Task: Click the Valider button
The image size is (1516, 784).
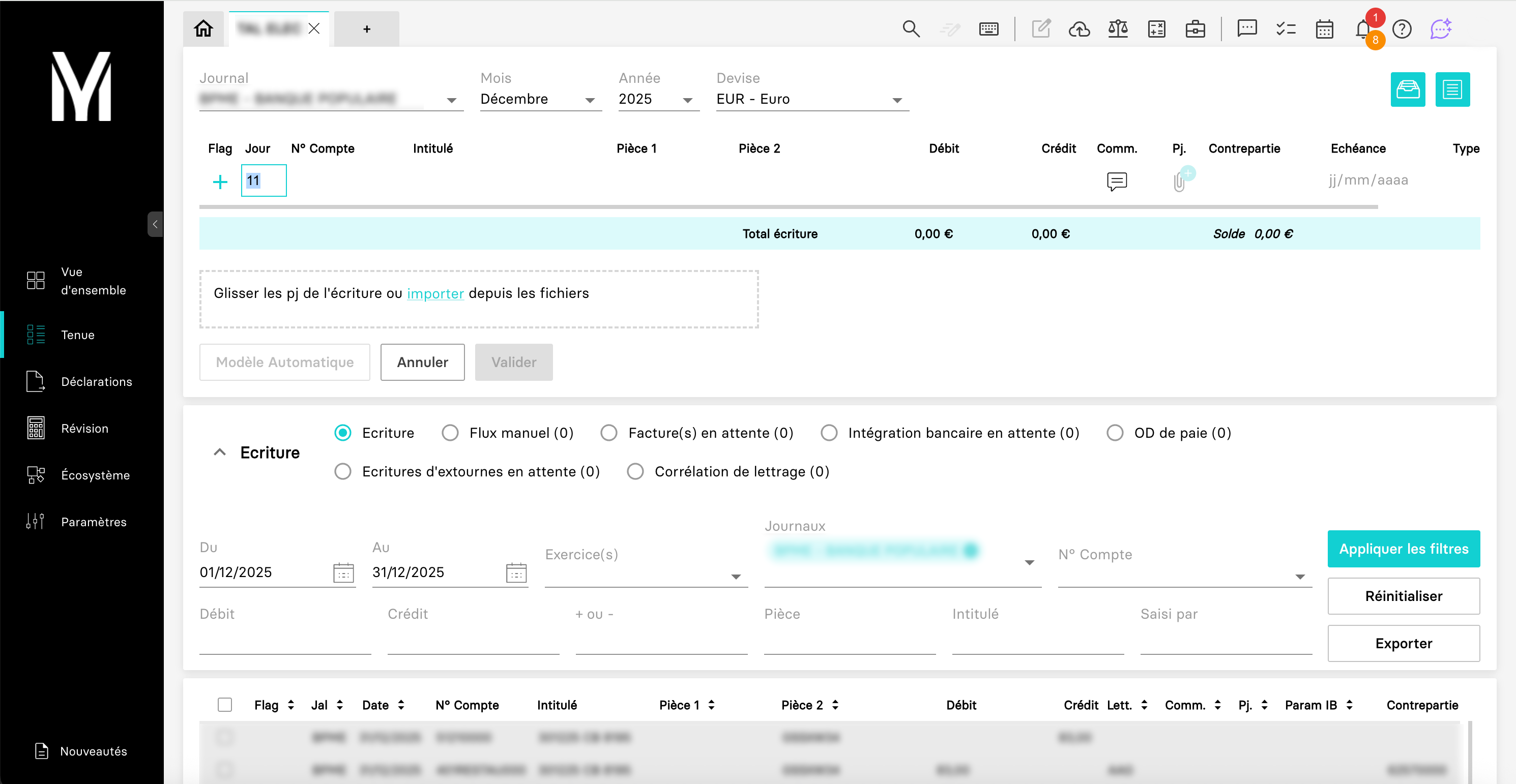Action: (x=514, y=363)
